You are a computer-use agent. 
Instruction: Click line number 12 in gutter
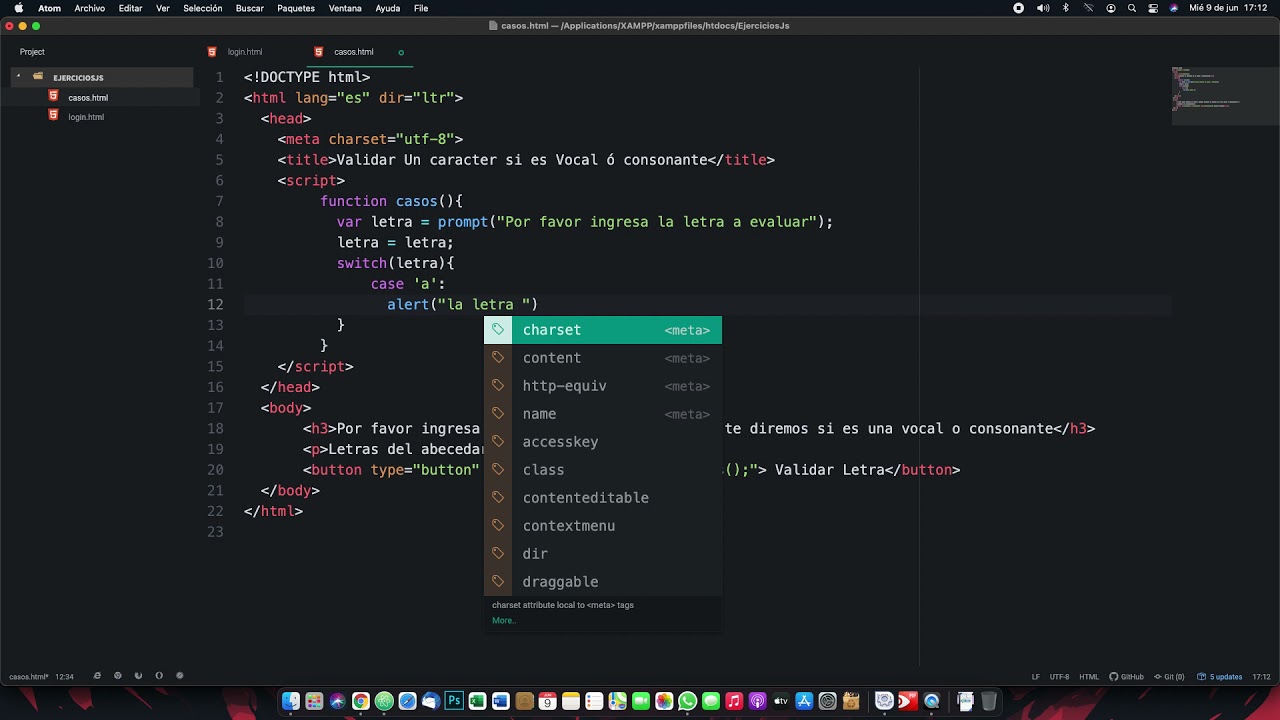pyautogui.click(x=216, y=305)
